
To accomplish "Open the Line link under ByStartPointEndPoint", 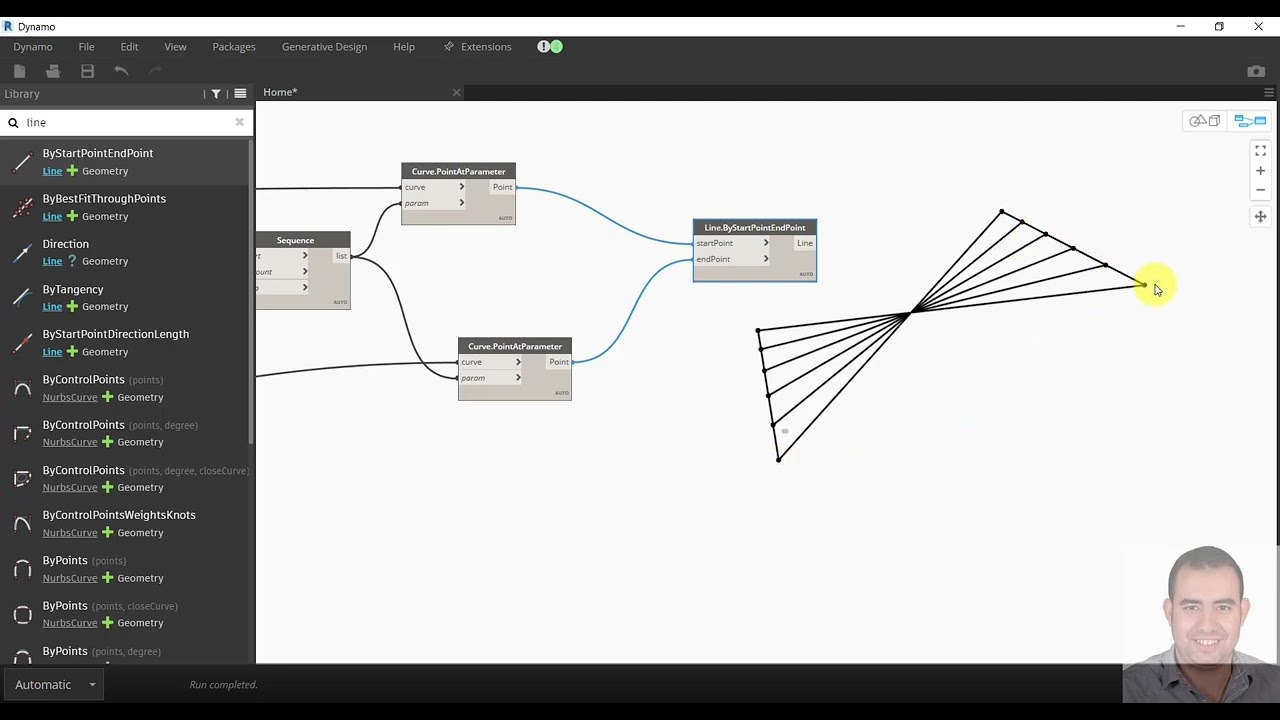I will (x=52, y=171).
